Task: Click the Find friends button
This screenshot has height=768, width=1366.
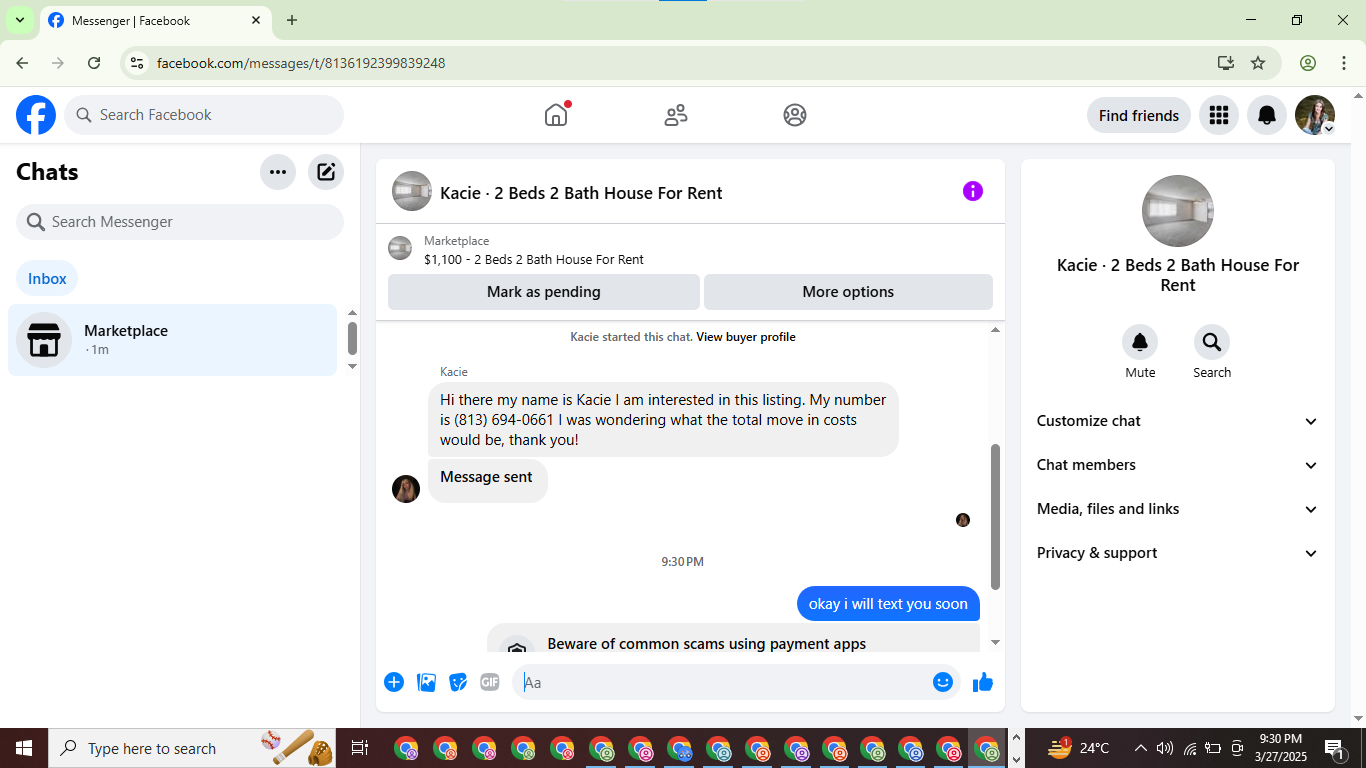Action: 1139,115
